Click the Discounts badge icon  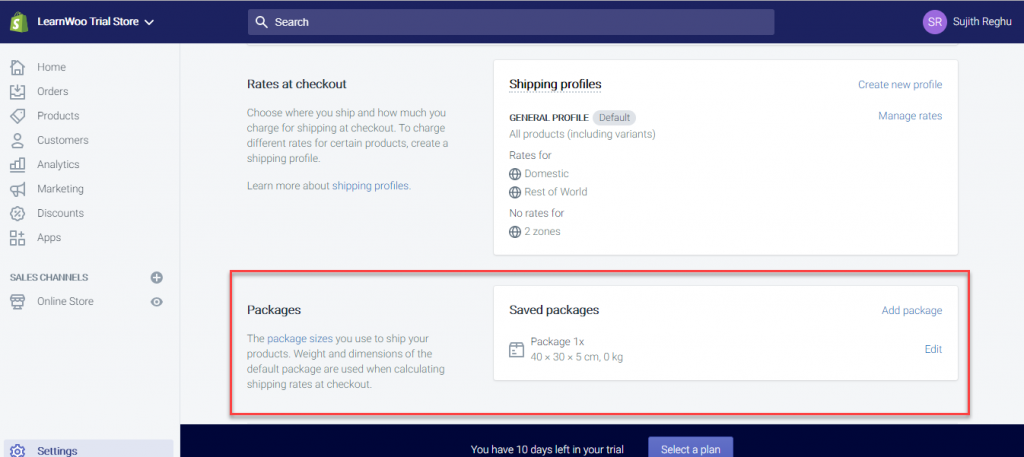click(18, 213)
